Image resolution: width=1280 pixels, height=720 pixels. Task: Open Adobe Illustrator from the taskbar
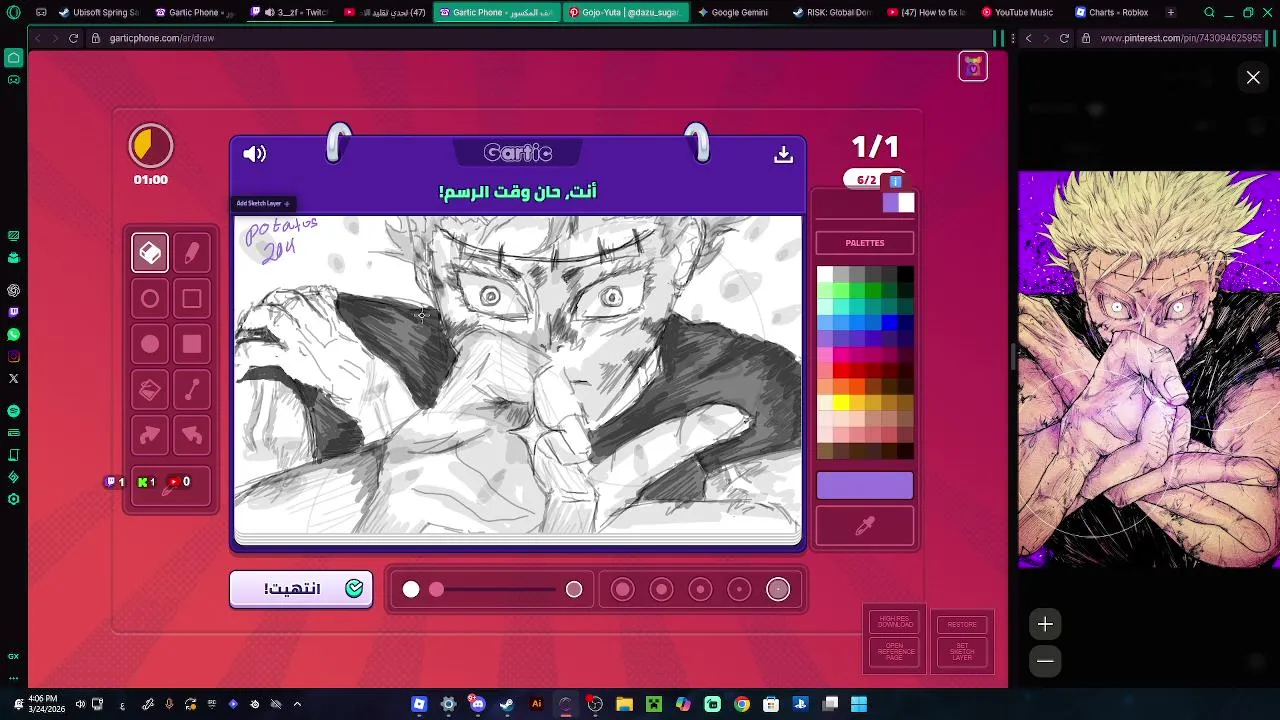(536, 704)
